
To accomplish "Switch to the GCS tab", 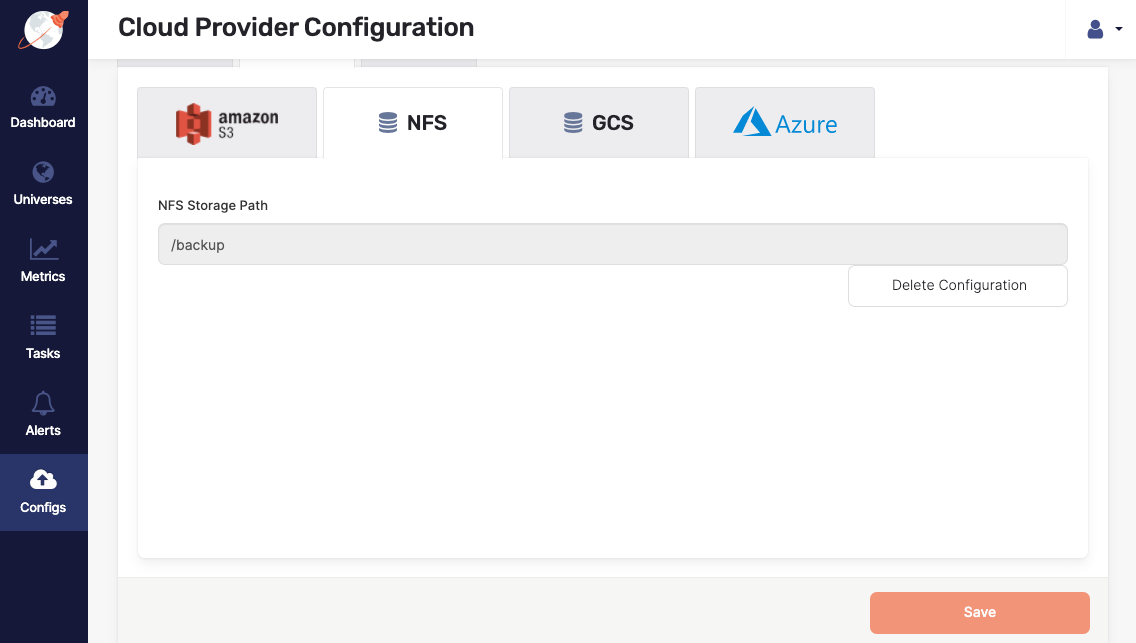I will point(598,122).
